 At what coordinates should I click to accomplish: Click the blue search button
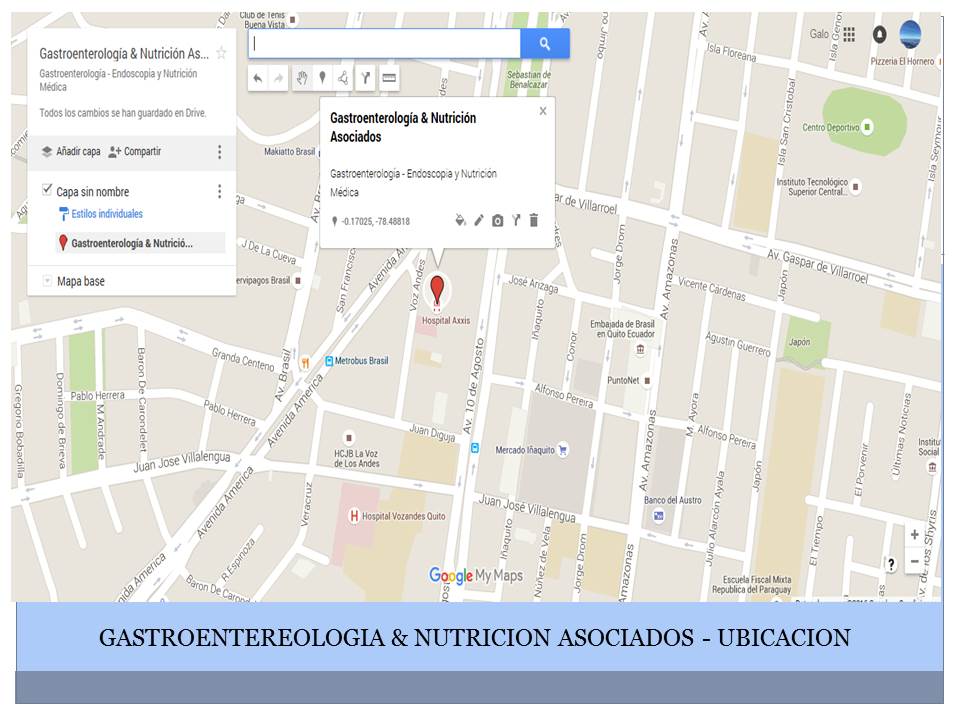point(545,43)
